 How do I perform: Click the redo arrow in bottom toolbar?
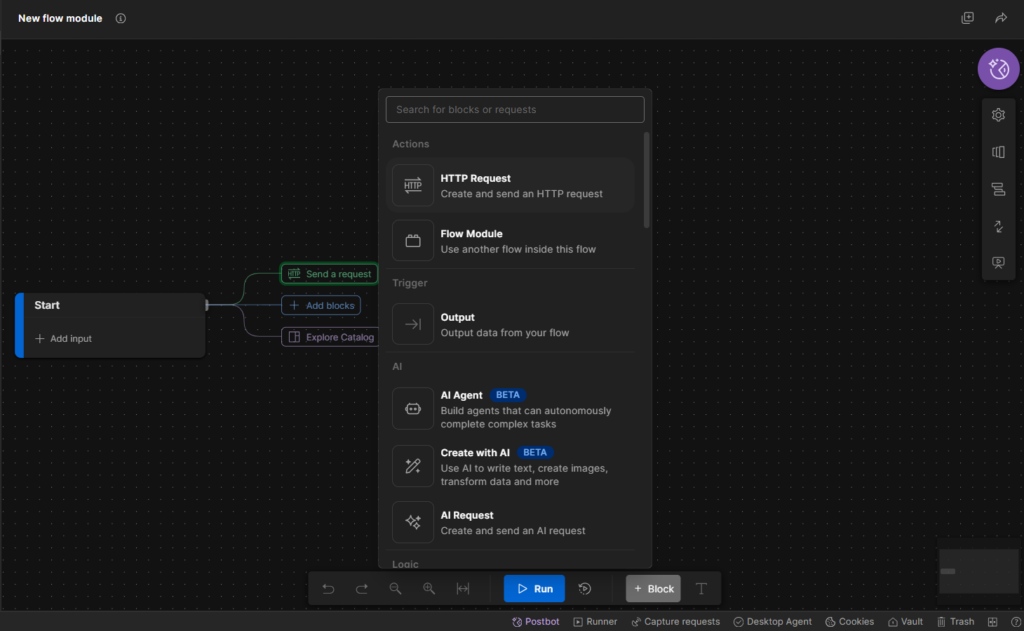click(362, 589)
